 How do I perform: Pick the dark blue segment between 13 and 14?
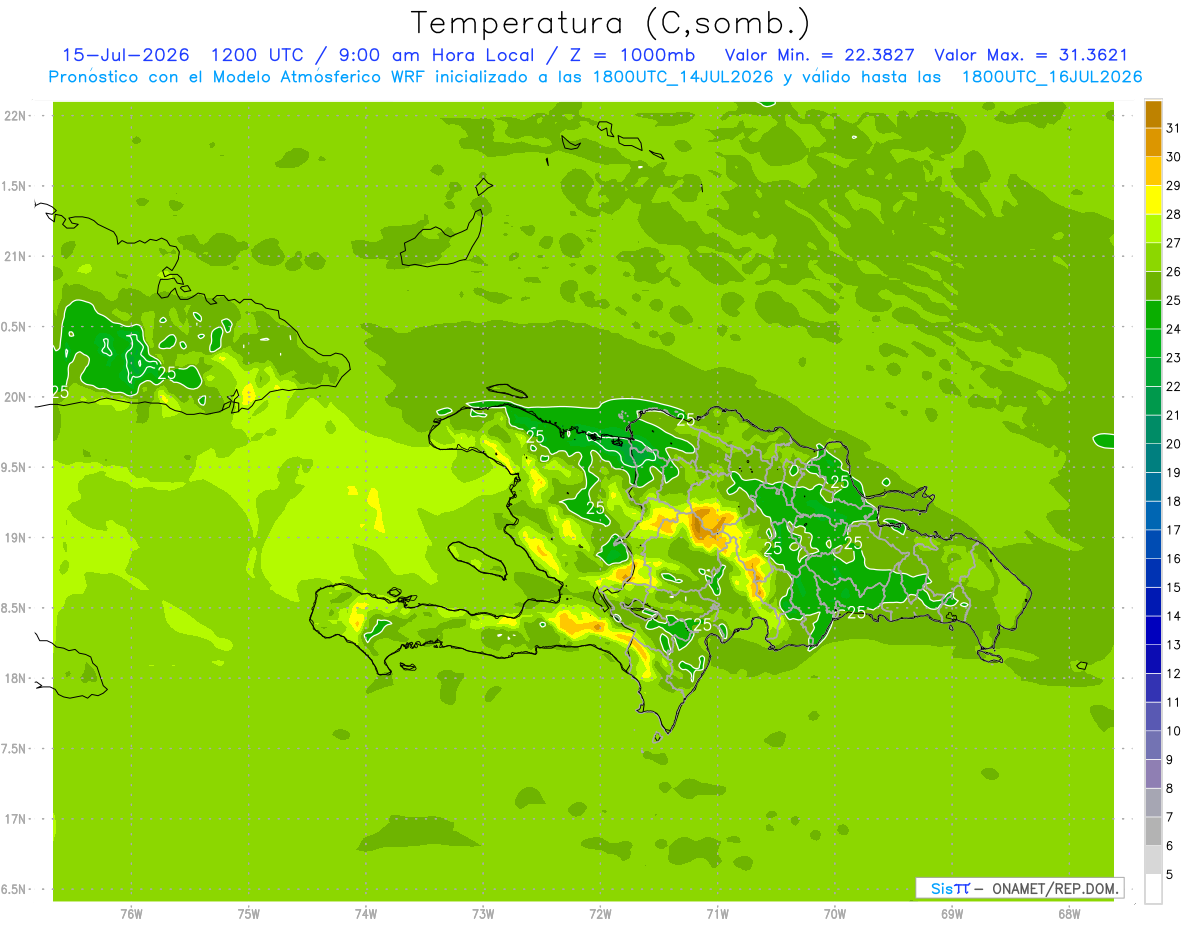(x=1153, y=631)
